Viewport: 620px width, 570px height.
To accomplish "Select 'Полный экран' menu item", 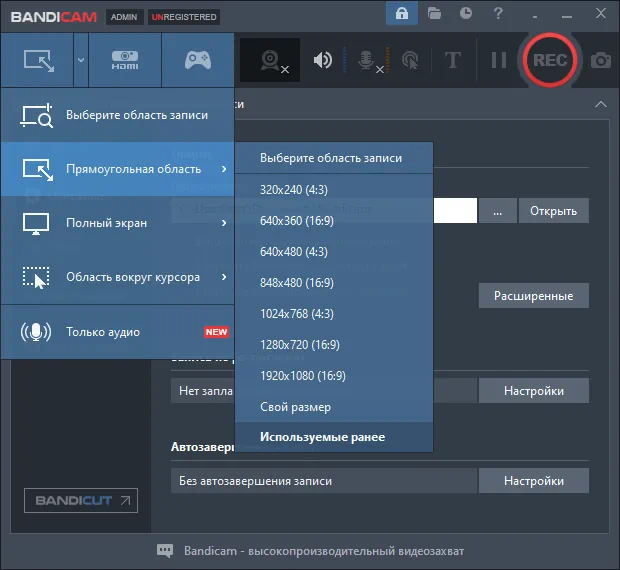I will (x=118, y=223).
